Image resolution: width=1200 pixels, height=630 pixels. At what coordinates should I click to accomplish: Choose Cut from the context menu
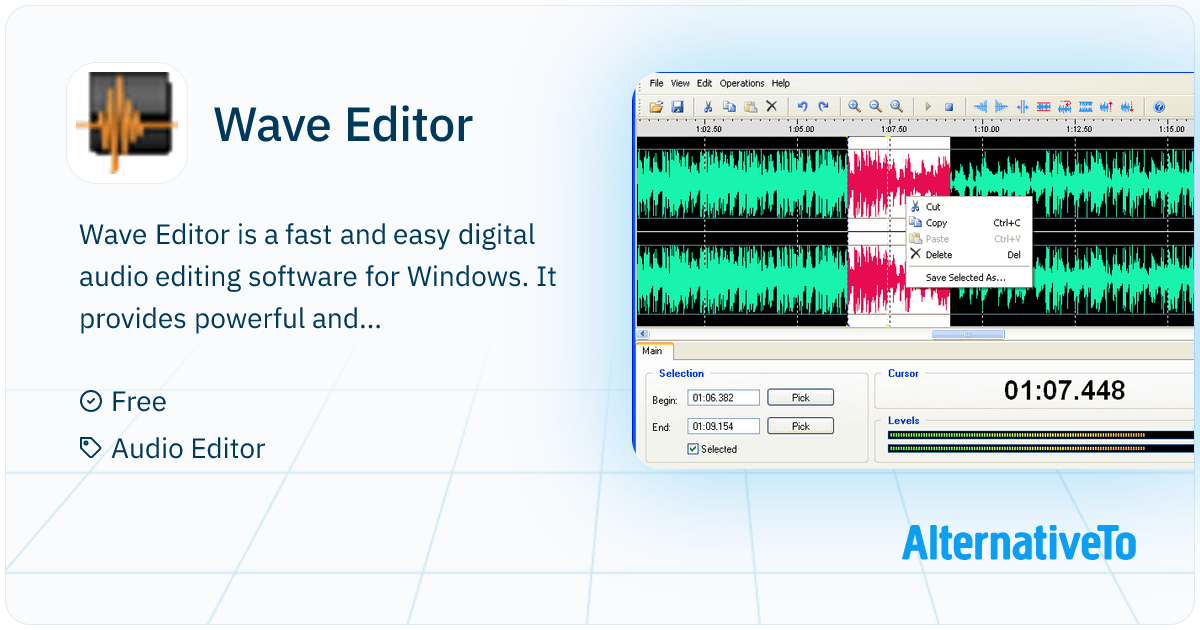coord(968,207)
